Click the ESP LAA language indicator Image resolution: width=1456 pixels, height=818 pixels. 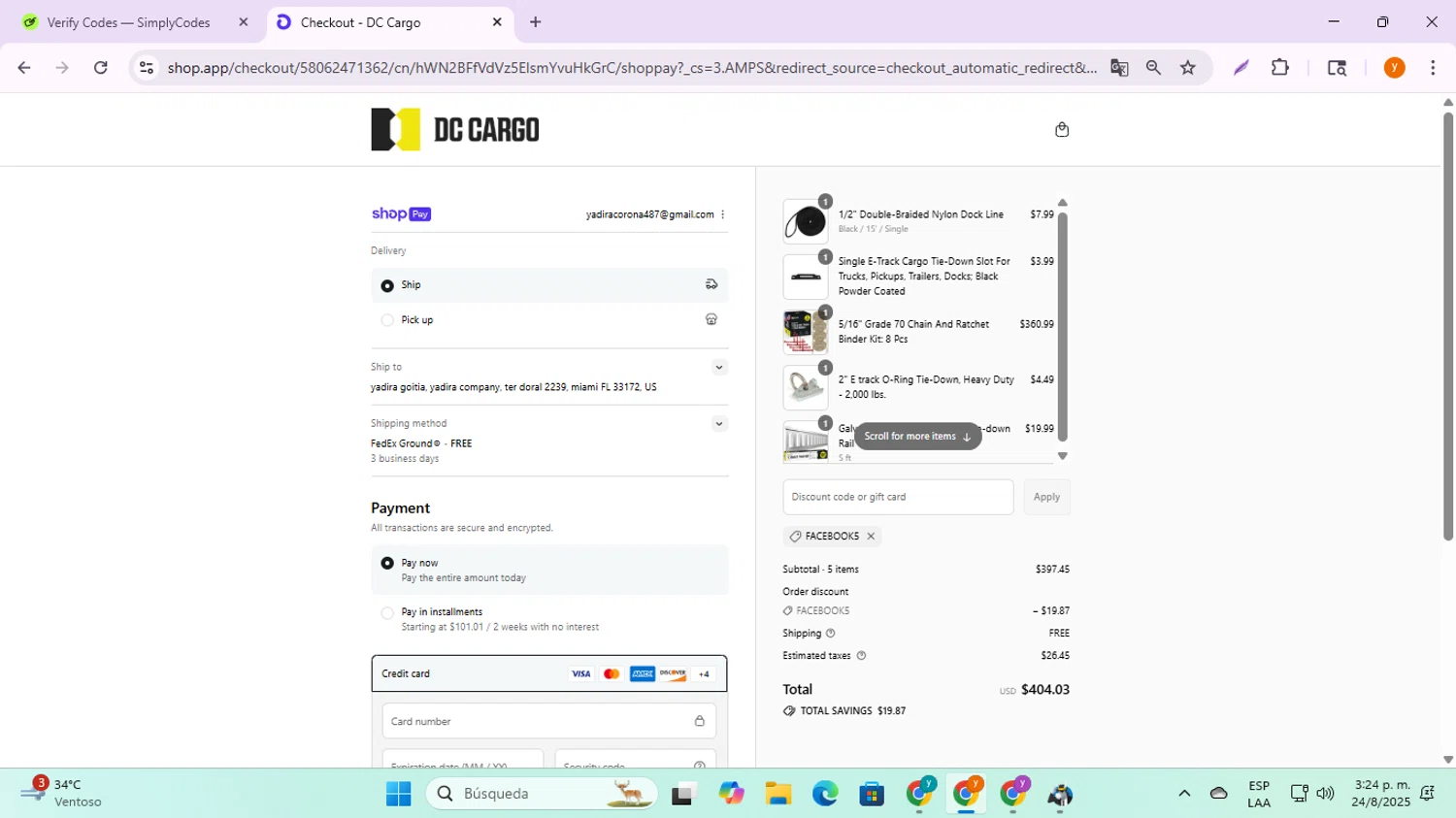[x=1259, y=794]
